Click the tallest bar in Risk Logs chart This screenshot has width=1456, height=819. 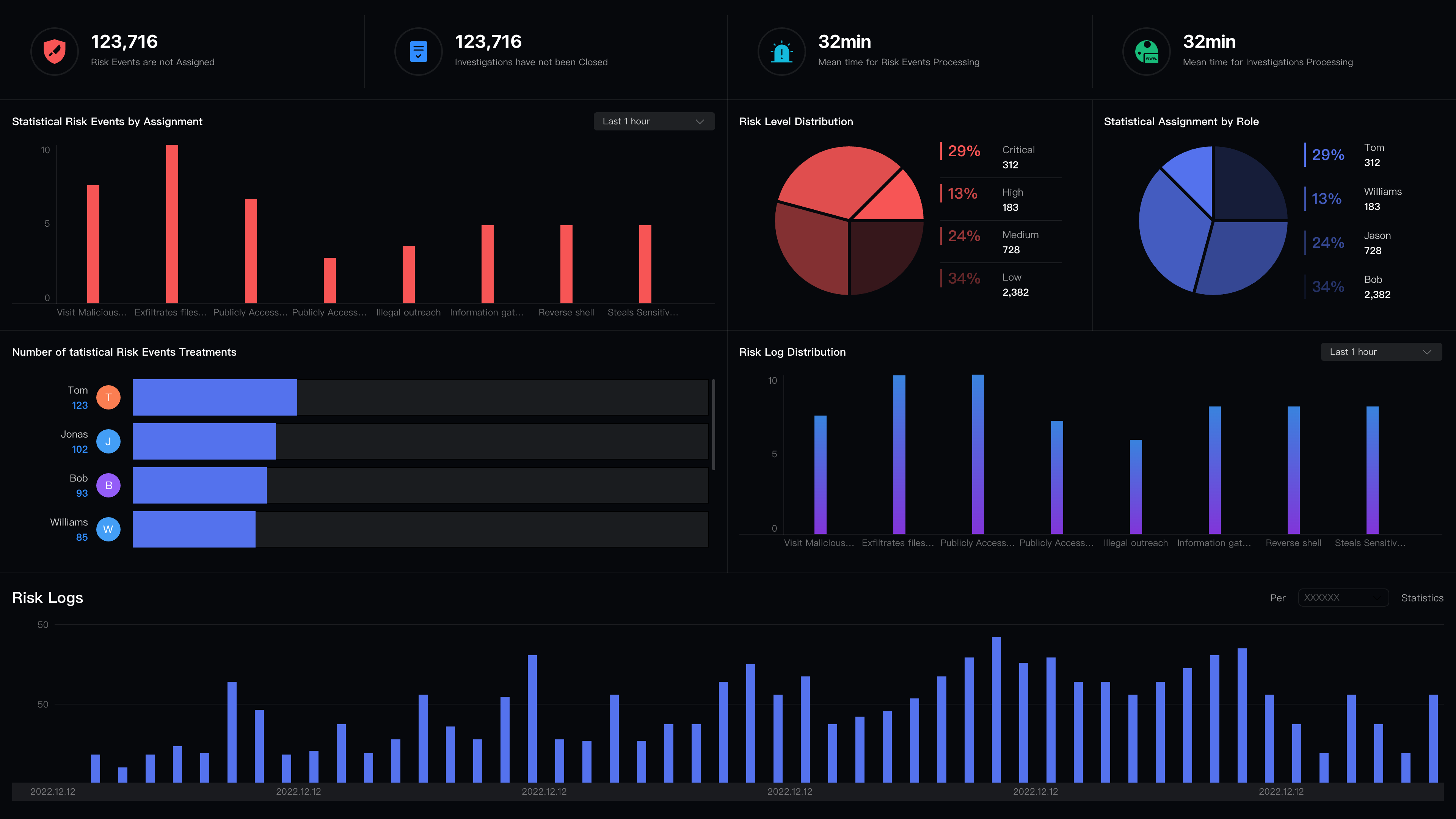(996, 709)
